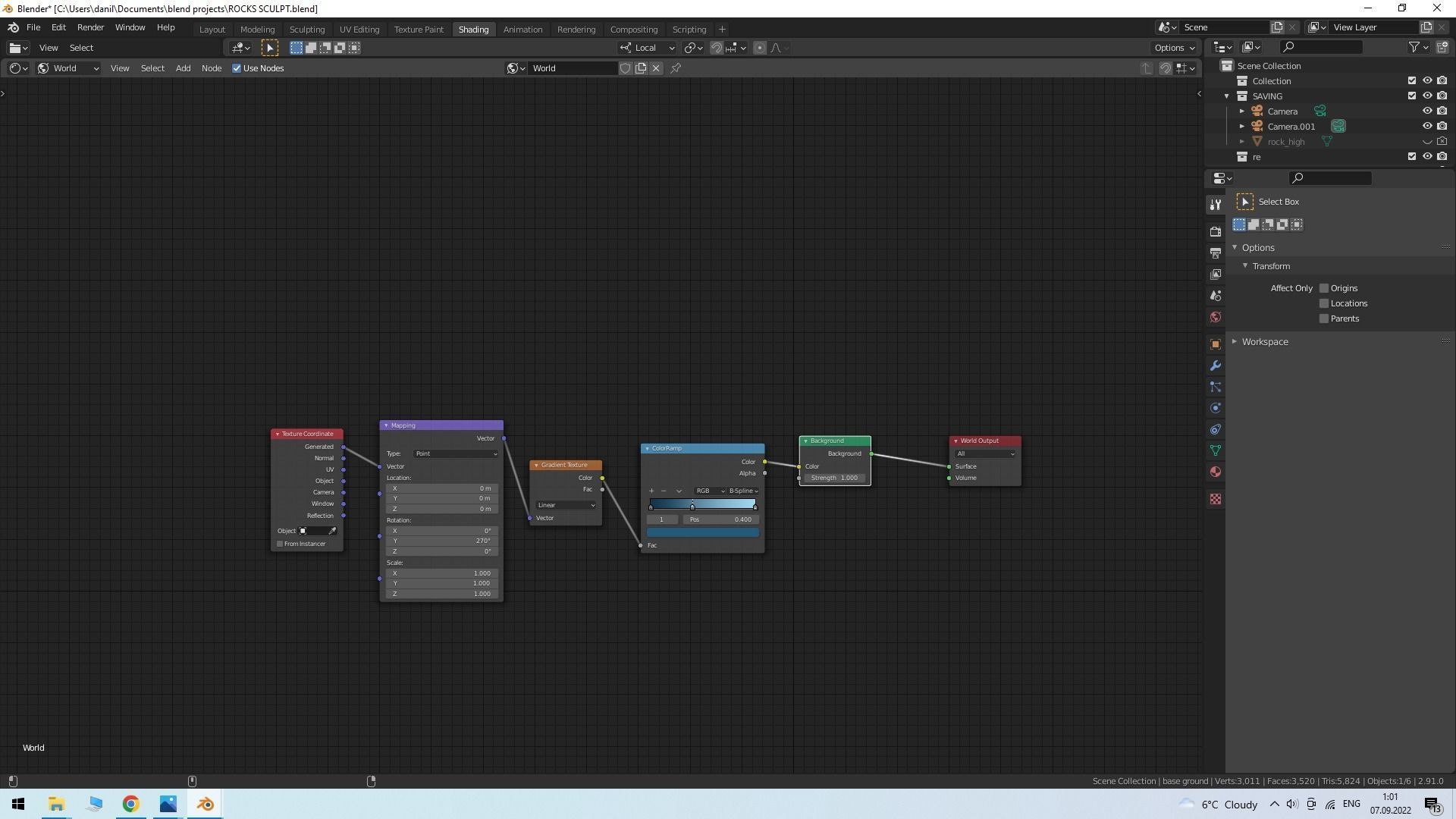This screenshot has height=819, width=1456.
Task: Open the Output properties printer icon
Action: [x=1216, y=253]
